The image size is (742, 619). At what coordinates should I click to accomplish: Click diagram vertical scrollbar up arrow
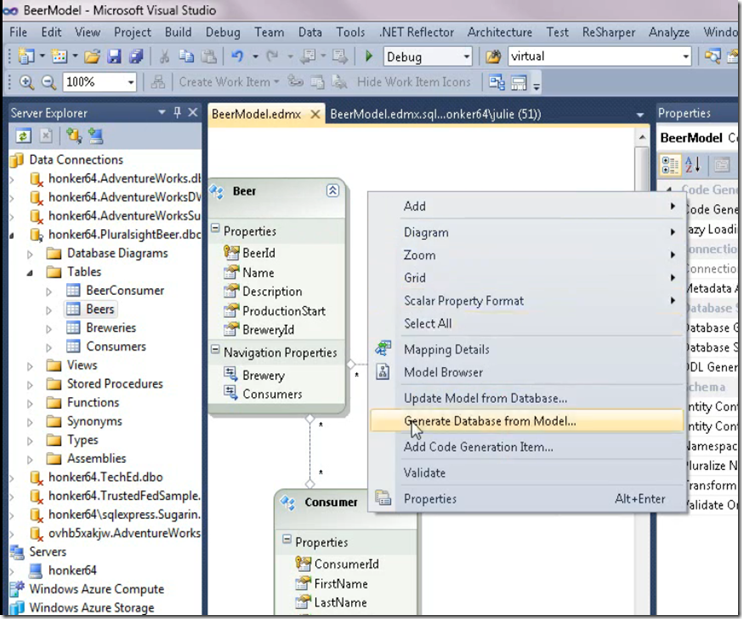pos(642,138)
